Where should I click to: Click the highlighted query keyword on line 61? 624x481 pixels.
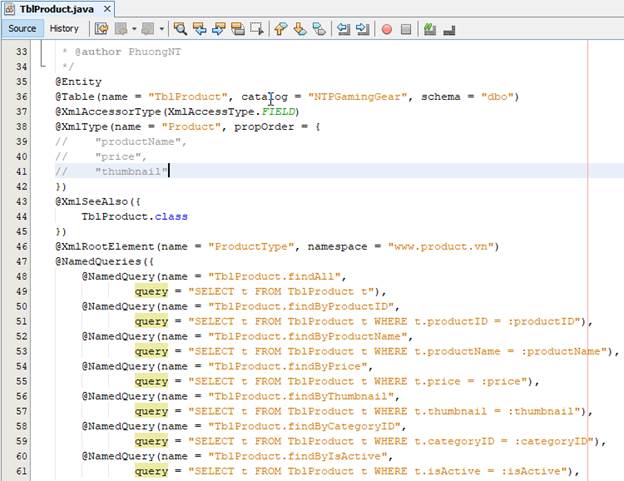tap(151, 471)
